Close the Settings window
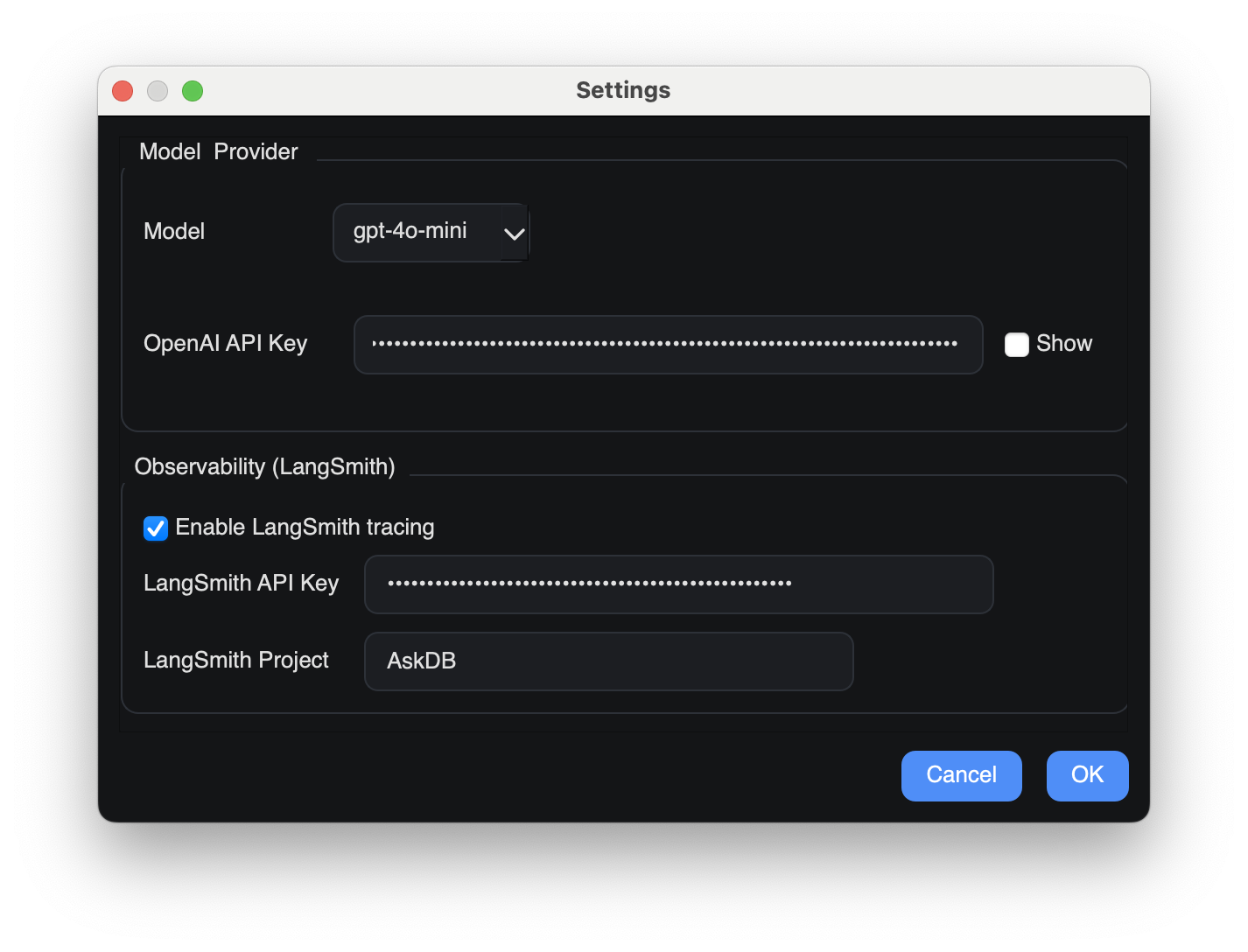The height and width of the screenshot is (952, 1248). pyautogui.click(x=122, y=90)
